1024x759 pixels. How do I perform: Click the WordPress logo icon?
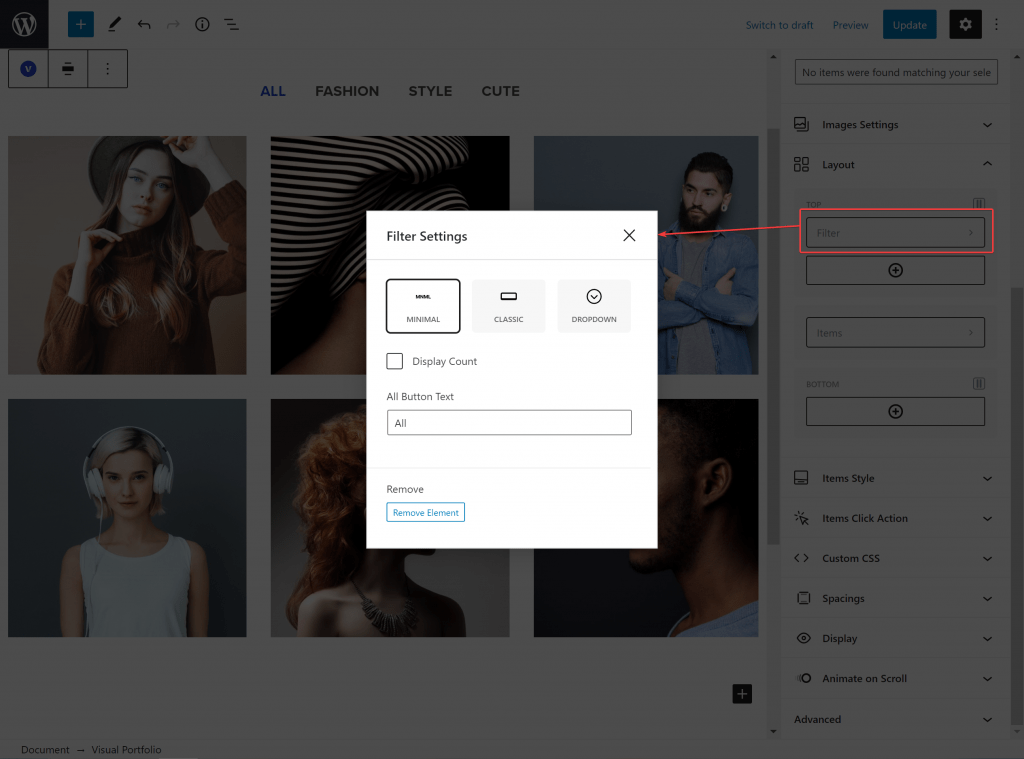(x=24, y=24)
